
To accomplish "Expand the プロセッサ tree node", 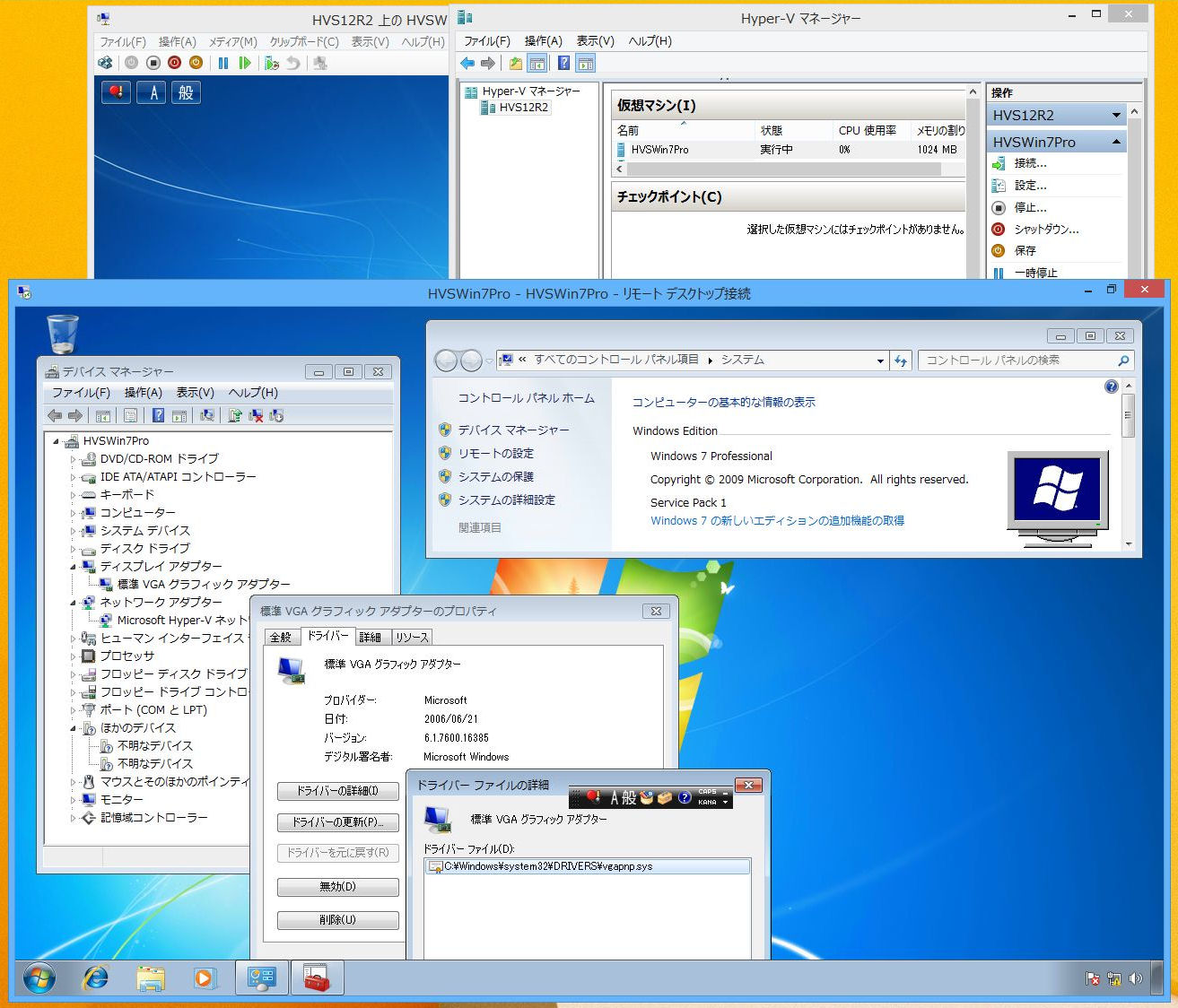I will pos(74,656).
